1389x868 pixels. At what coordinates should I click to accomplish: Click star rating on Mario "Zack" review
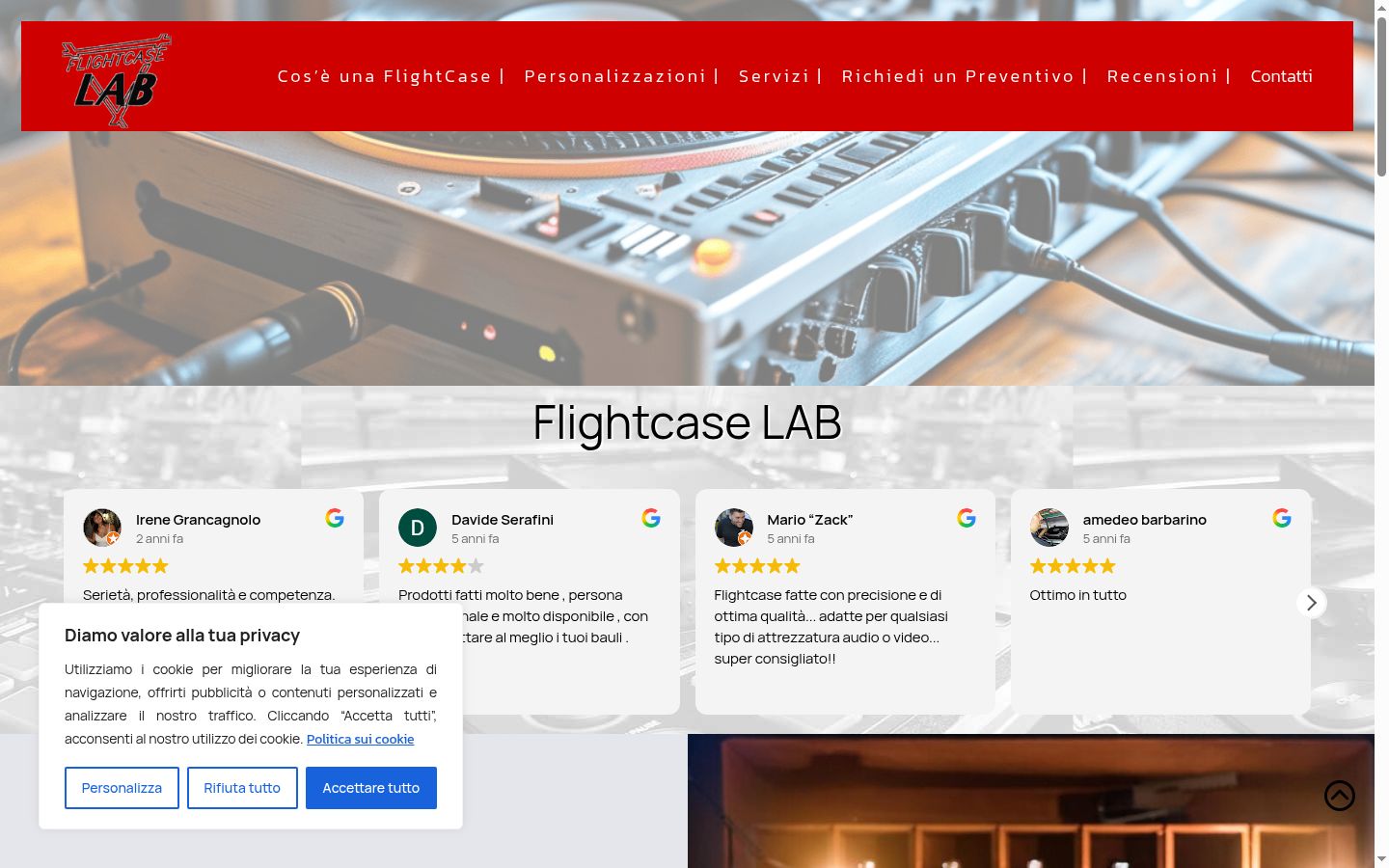point(757,566)
